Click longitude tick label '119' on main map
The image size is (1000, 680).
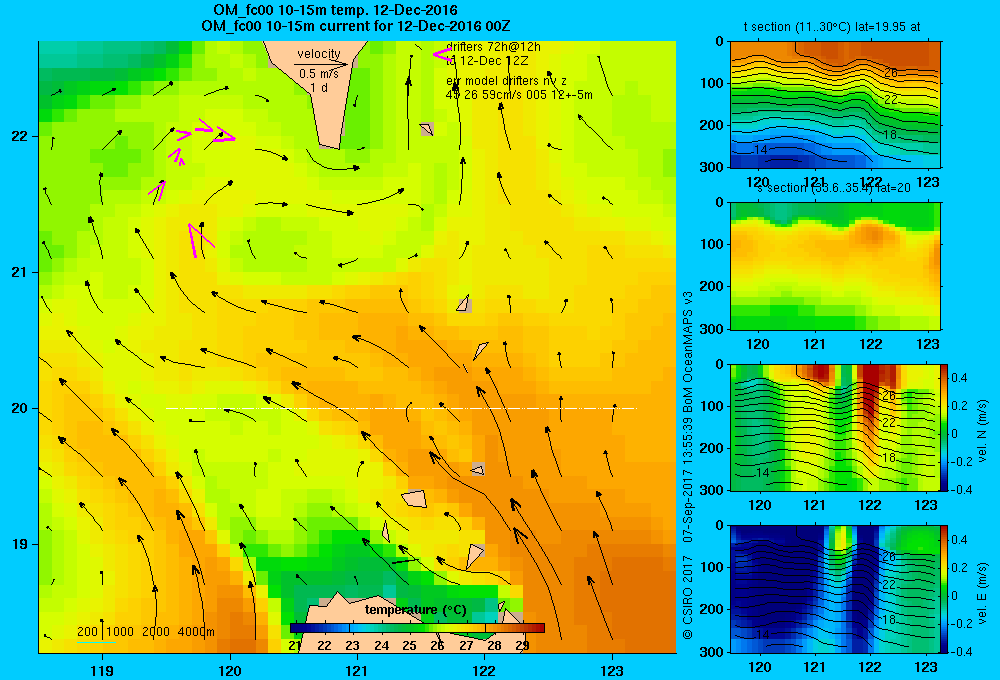tap(102, 670)
